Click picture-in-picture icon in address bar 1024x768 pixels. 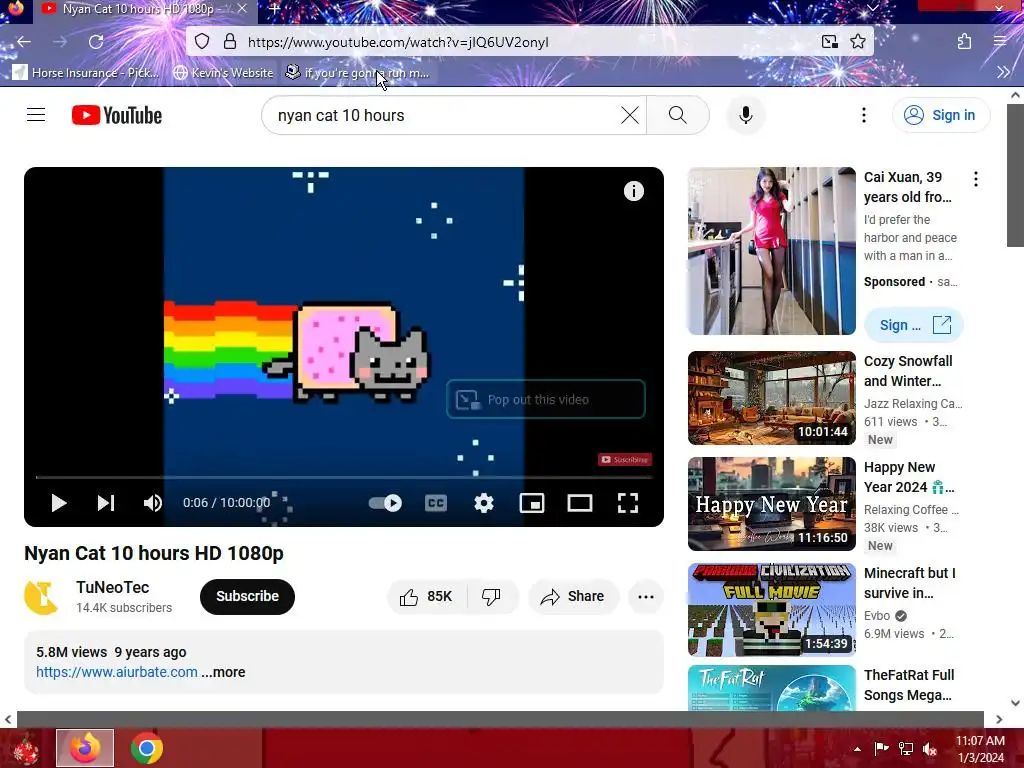[829, 42]
